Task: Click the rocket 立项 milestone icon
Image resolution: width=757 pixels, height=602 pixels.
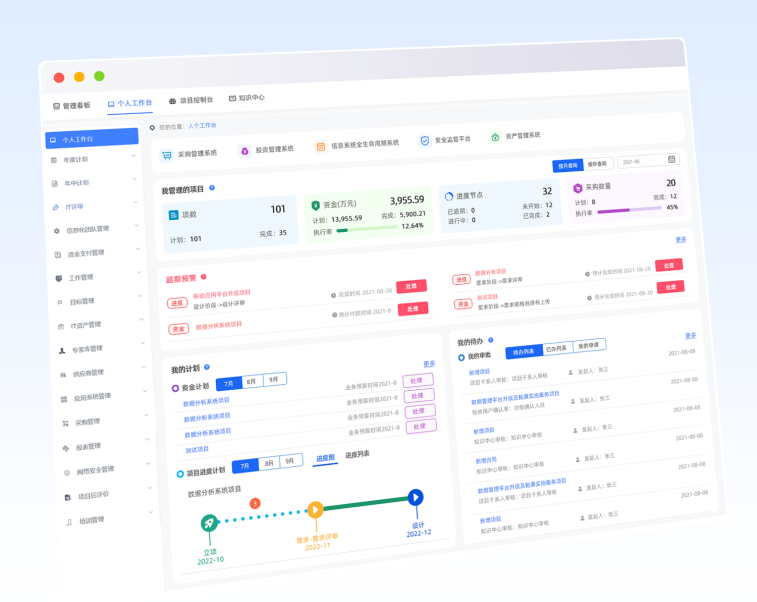Action: 209,522
